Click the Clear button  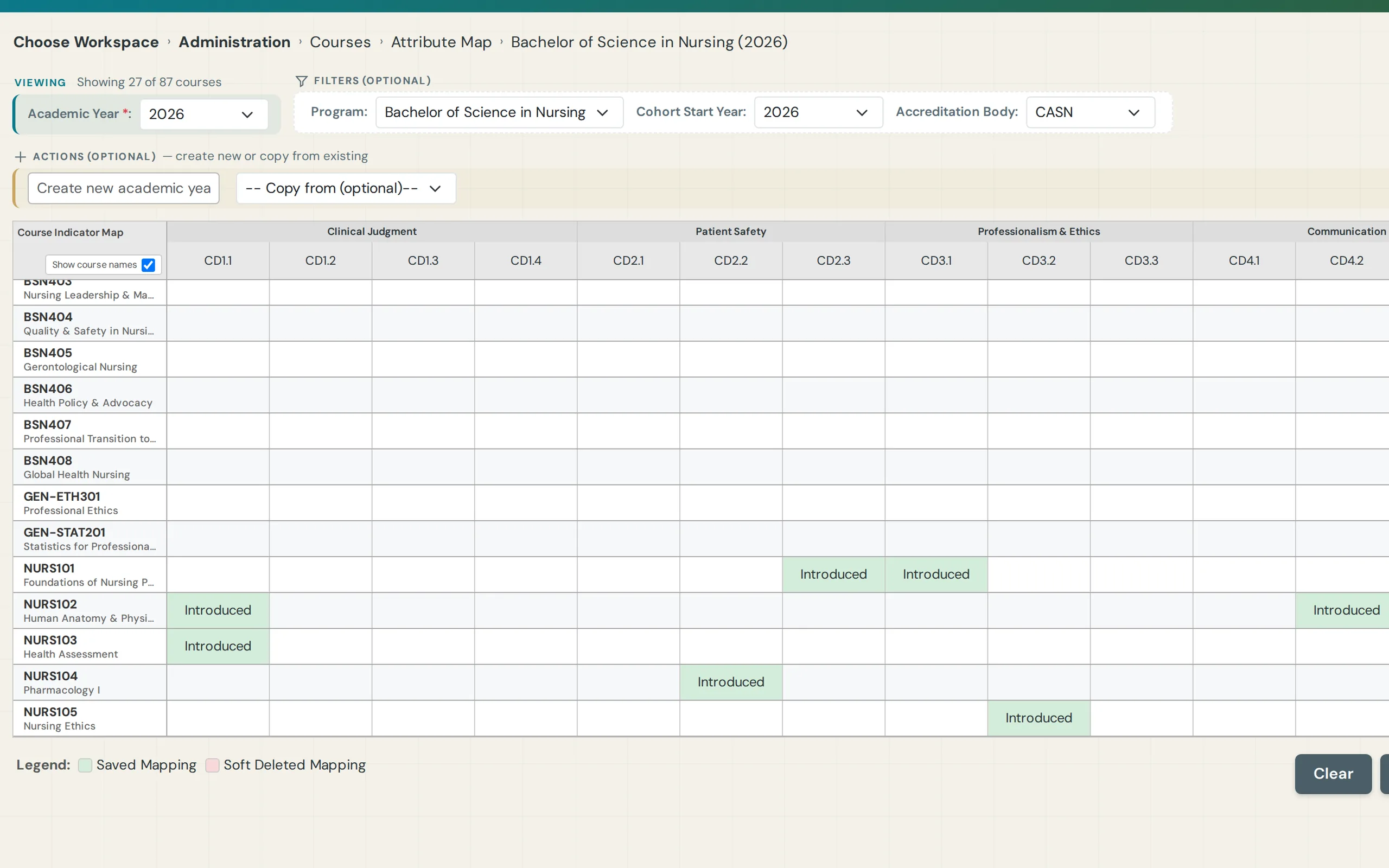tap(1333, 774)
